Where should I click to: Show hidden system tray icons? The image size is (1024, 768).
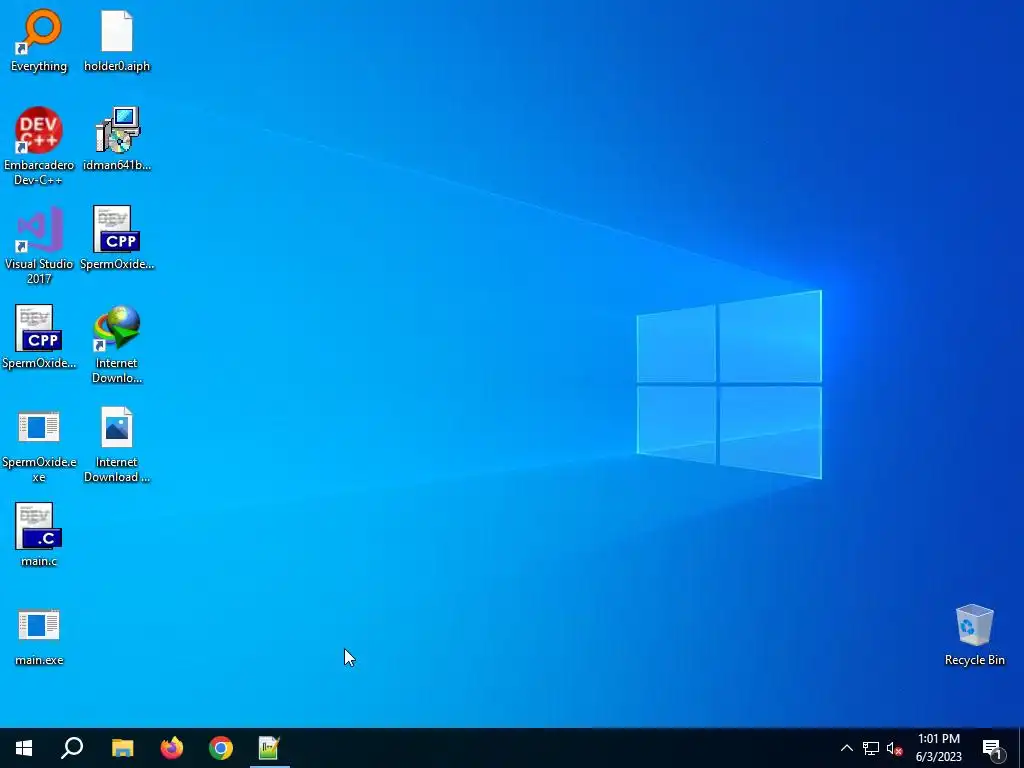(x=846, y=748)
